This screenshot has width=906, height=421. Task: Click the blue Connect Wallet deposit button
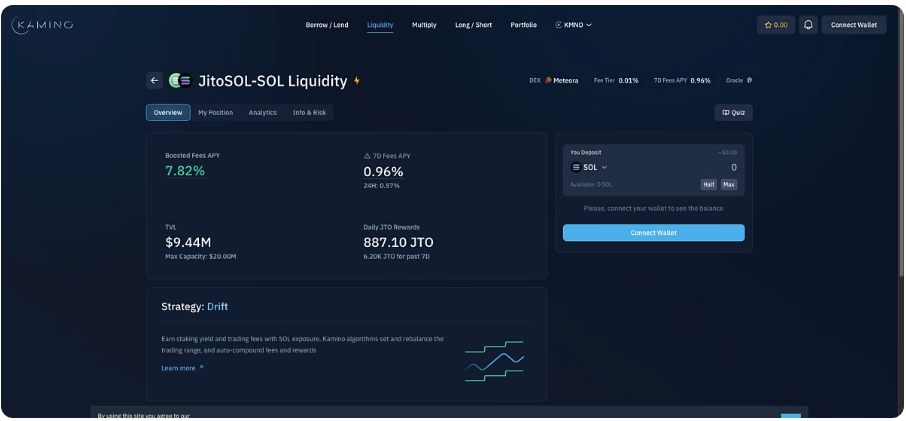coord(653,233)
